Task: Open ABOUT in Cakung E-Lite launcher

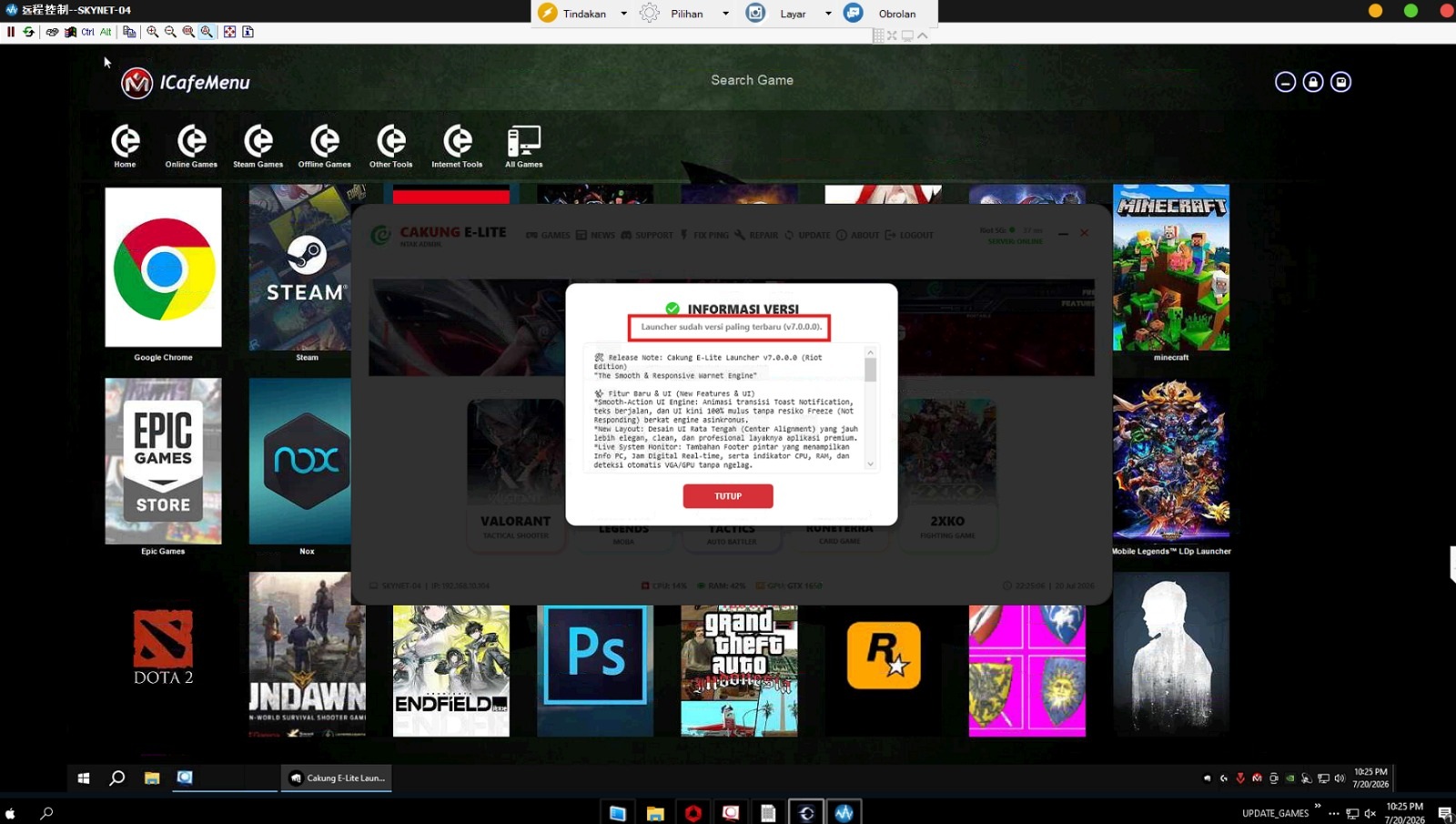Action: [858, 235]
